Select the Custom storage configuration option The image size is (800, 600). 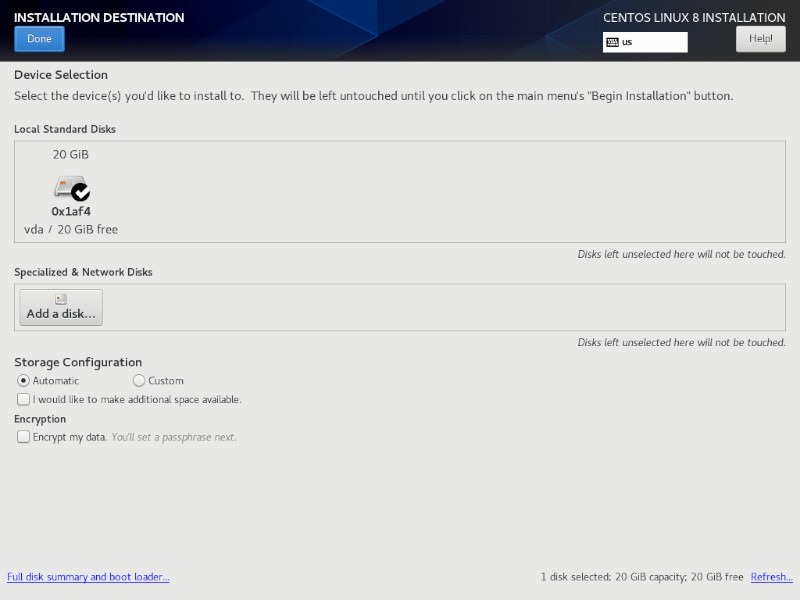pyautogui.click(x=139, y=380)
